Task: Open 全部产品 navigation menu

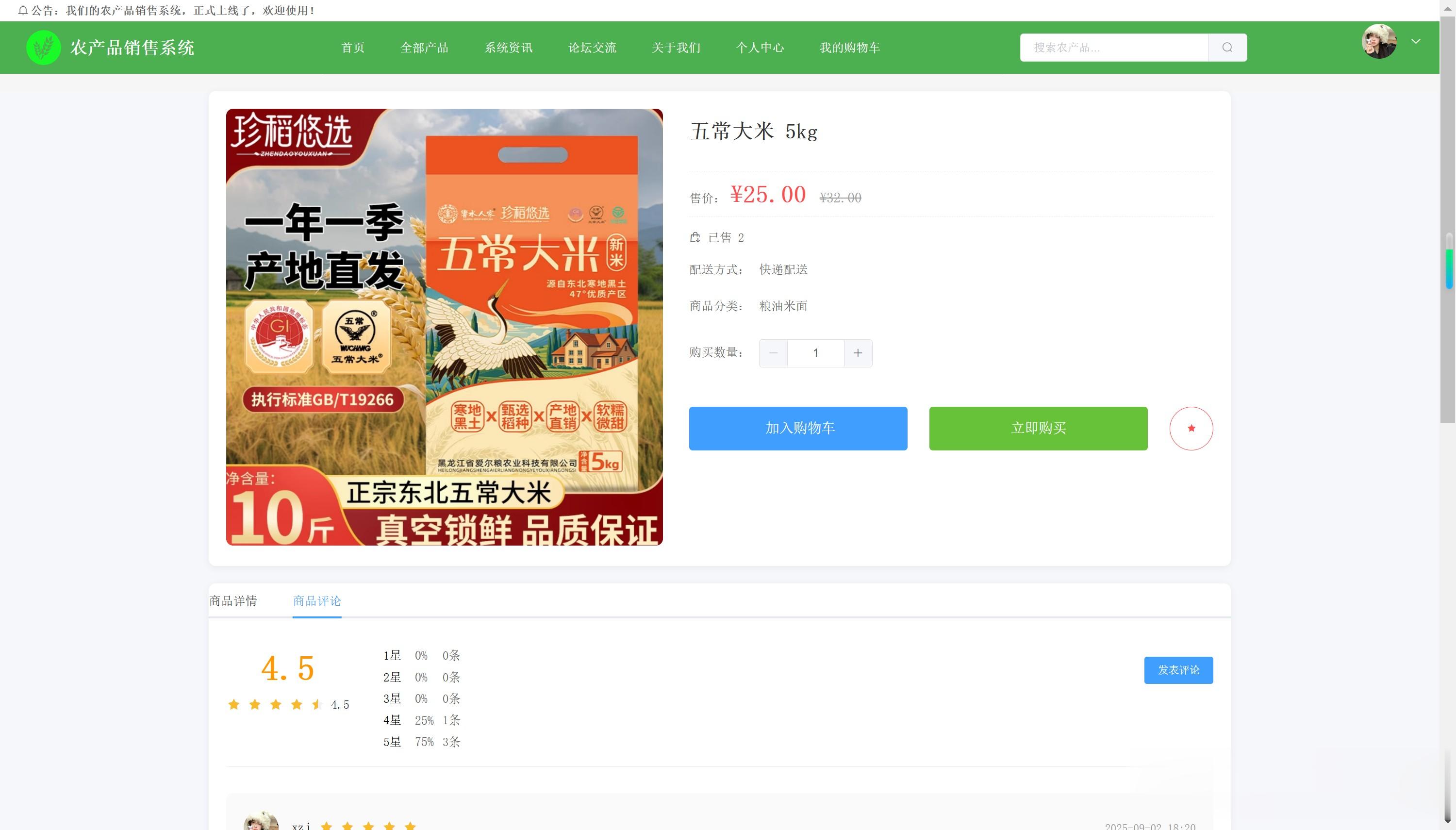Action: pyautogui.click(x=424, y=47)
